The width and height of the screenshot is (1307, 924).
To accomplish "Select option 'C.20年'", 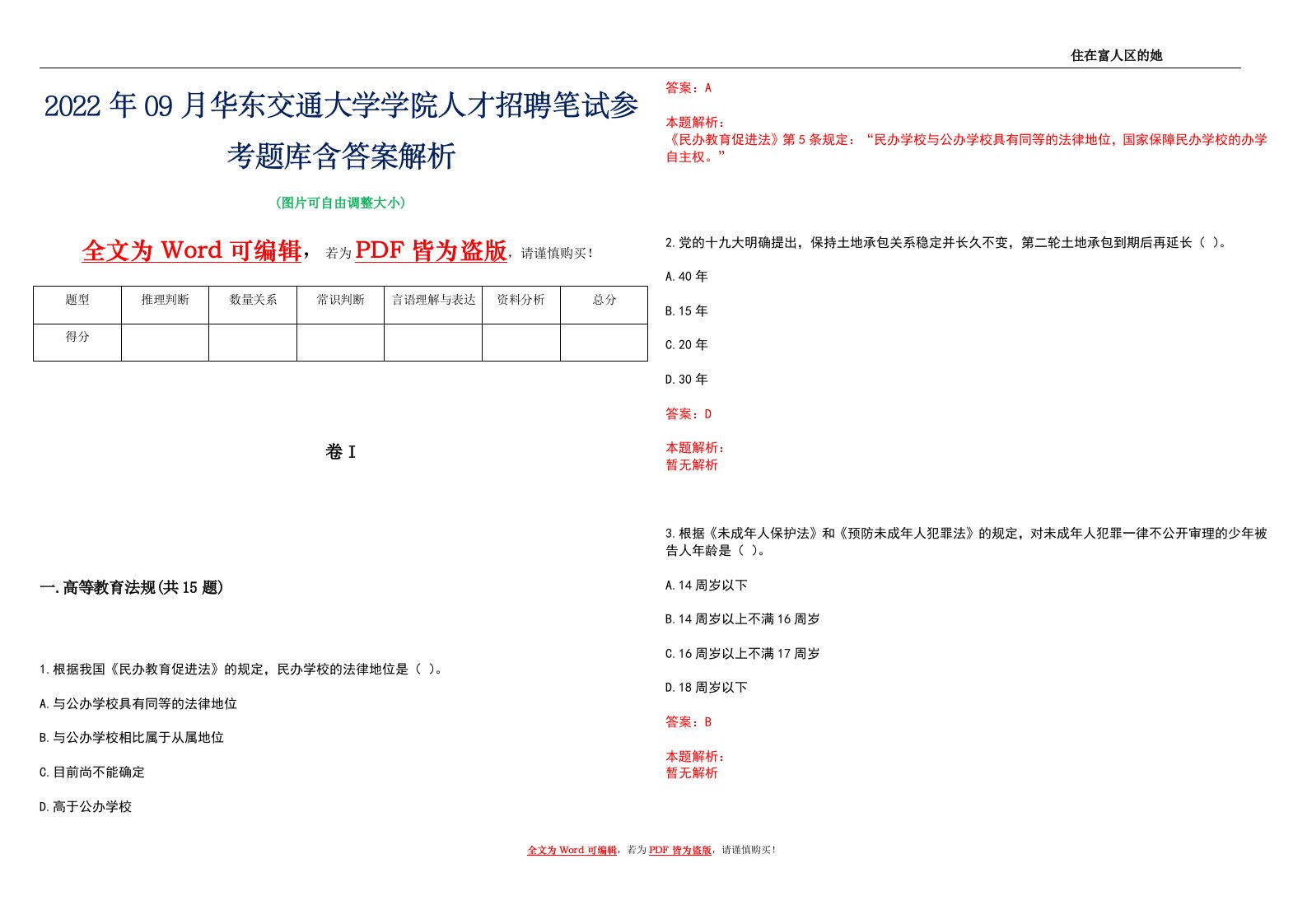I will click(687, 345).
